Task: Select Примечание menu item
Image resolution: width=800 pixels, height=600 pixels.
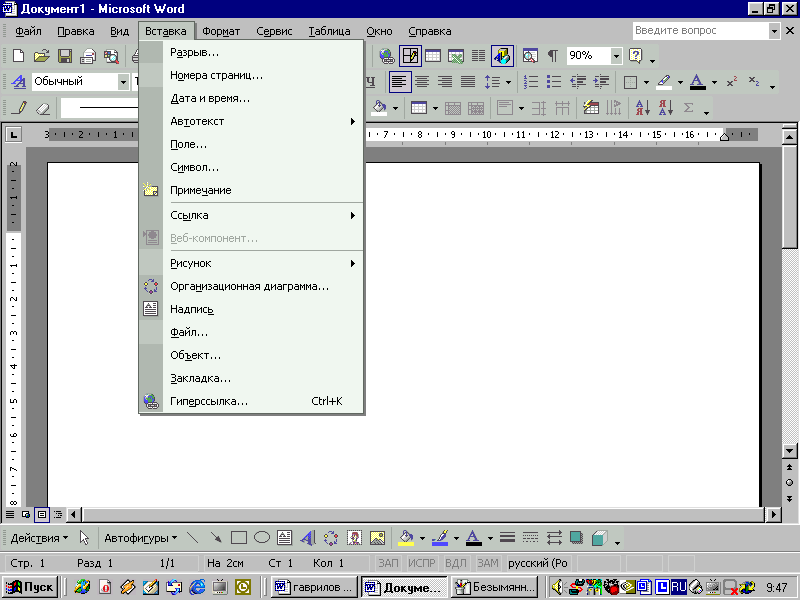Action: pos(252,190)
